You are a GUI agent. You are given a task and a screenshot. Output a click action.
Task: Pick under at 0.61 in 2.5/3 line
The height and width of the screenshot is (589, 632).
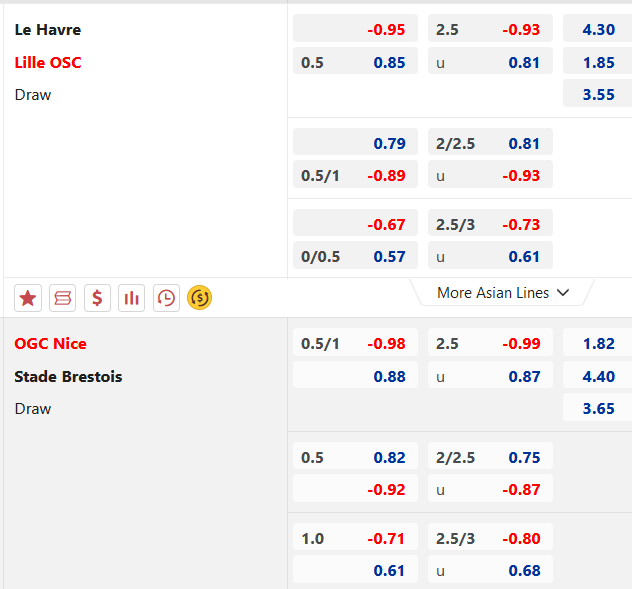click(x=490, y=255)
